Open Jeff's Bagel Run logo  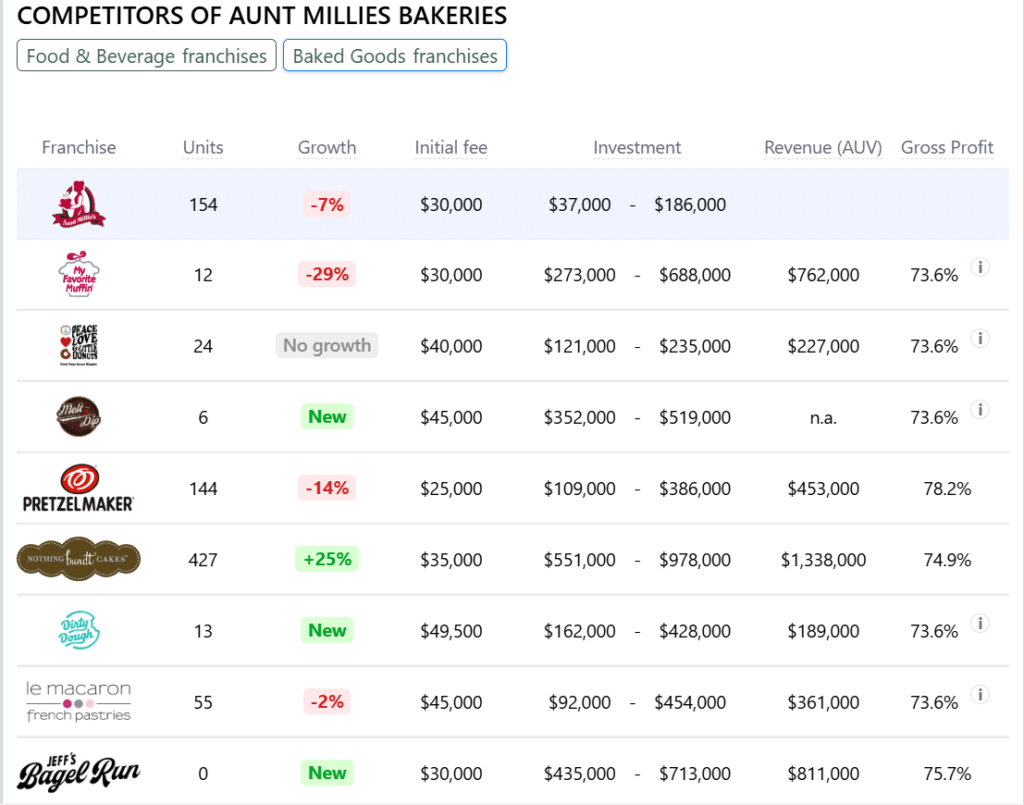(x=78, y=773)
